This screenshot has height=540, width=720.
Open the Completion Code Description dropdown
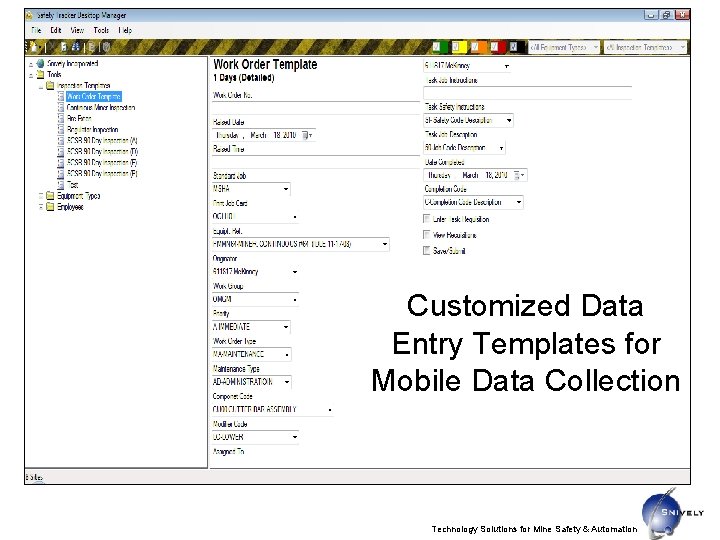518,202
